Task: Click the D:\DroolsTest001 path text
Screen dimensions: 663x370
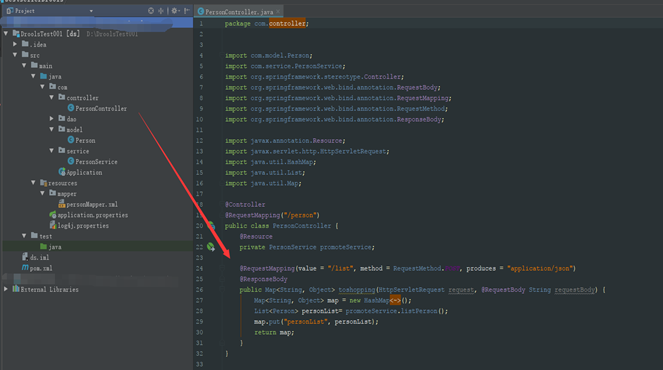Action: pos(112,34)
